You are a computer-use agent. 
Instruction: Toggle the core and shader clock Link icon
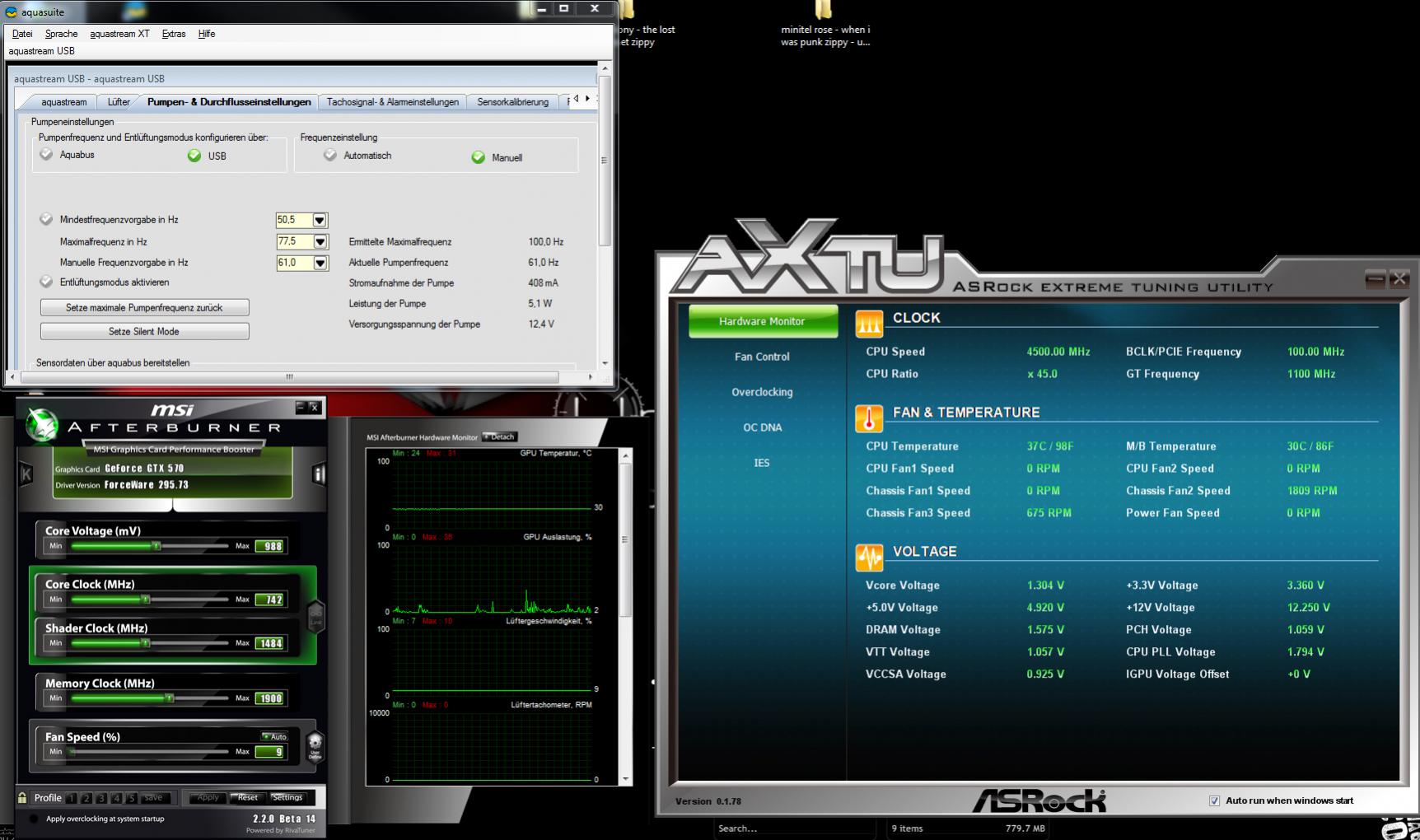coord(315,615)
